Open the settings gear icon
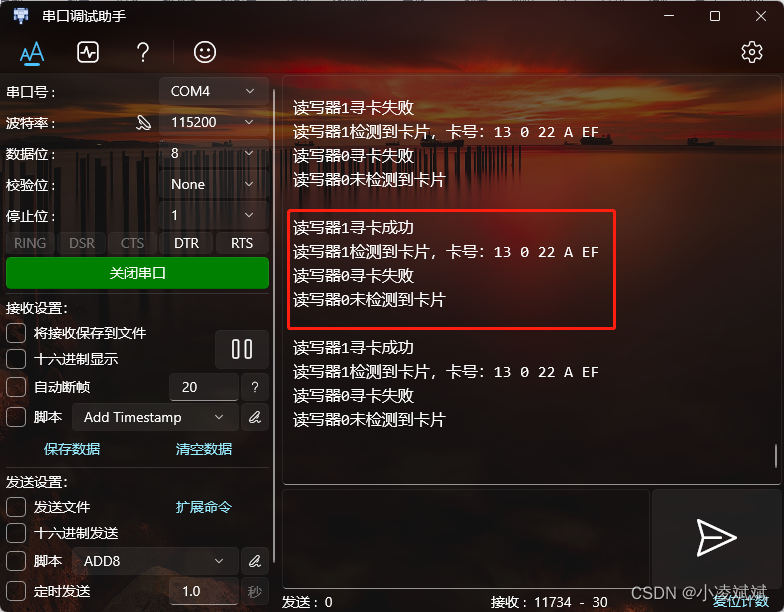The width and height of the screenshot is (784, 612). tap(752, 52)
